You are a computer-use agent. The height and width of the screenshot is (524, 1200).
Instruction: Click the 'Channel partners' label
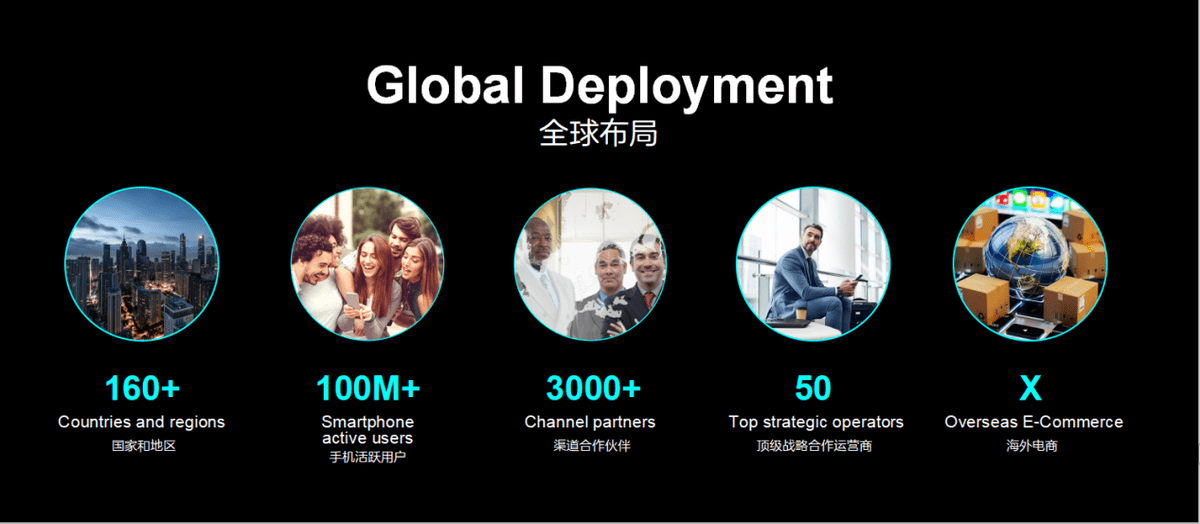pos(590,422)
